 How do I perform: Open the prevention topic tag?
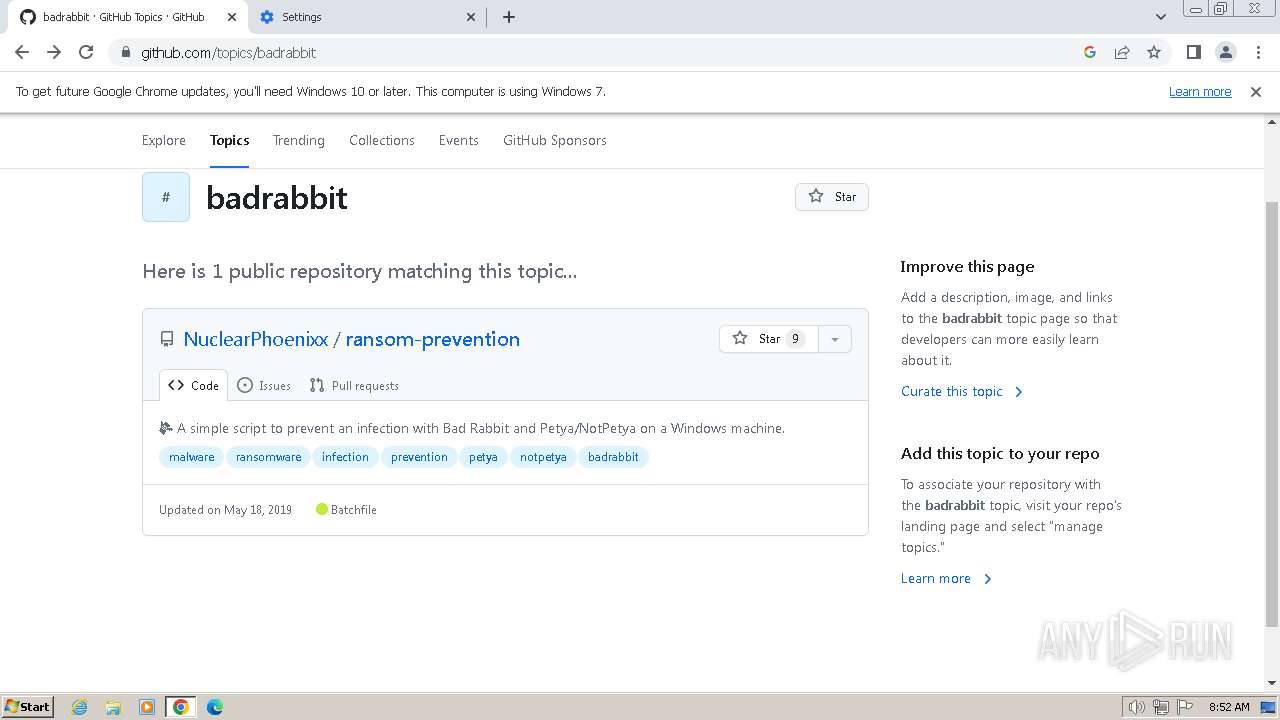419,457
